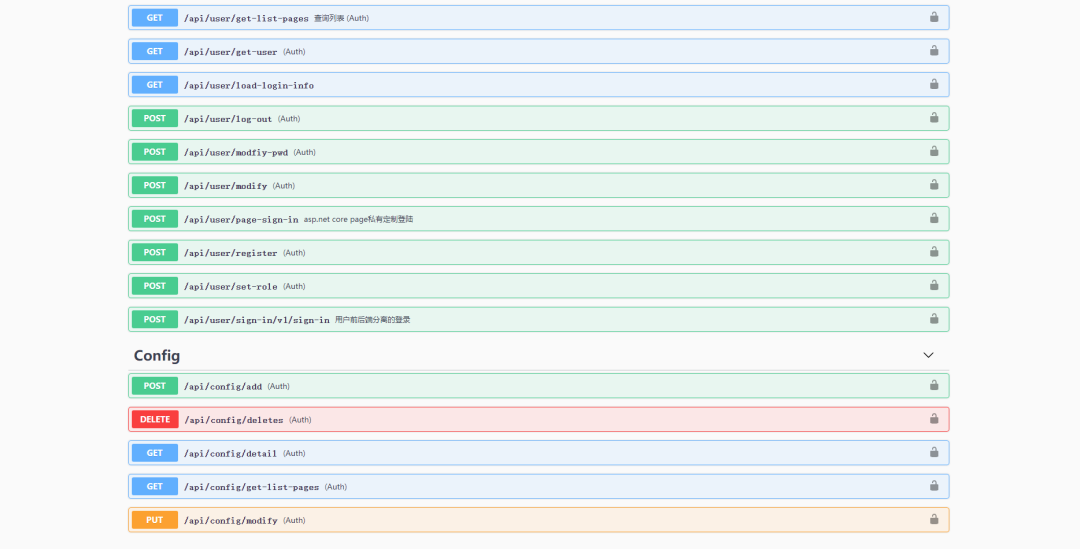Click lock icon on /api/config/add row
This screenshot has width=1080, height=549.
point(934,385)
